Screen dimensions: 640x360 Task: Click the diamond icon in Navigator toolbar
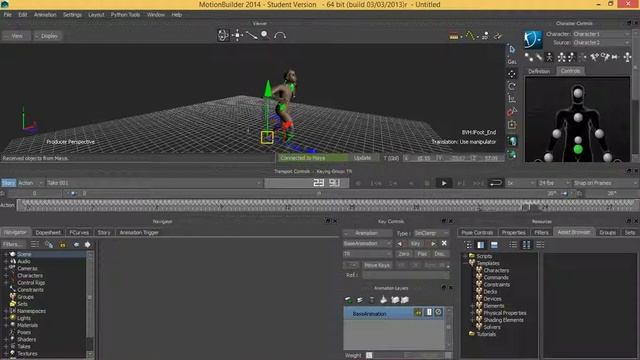click(x=88, y=244)
